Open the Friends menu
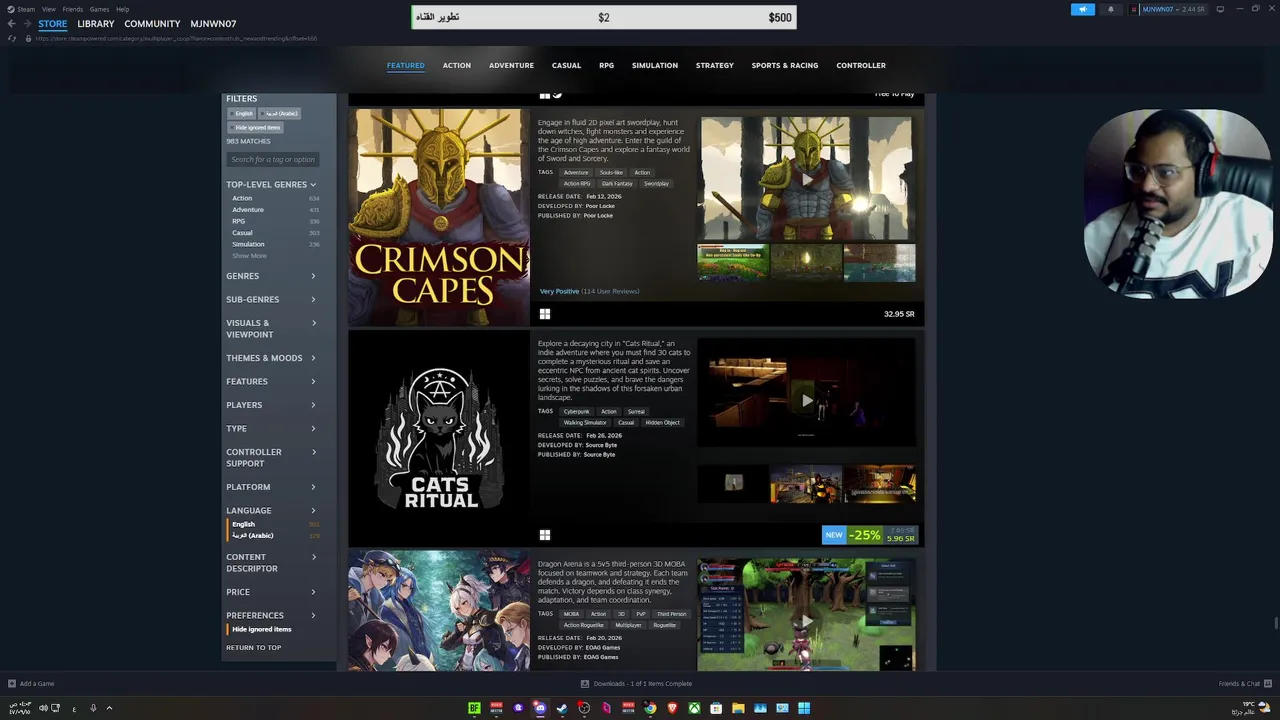 tap(73, 9)
